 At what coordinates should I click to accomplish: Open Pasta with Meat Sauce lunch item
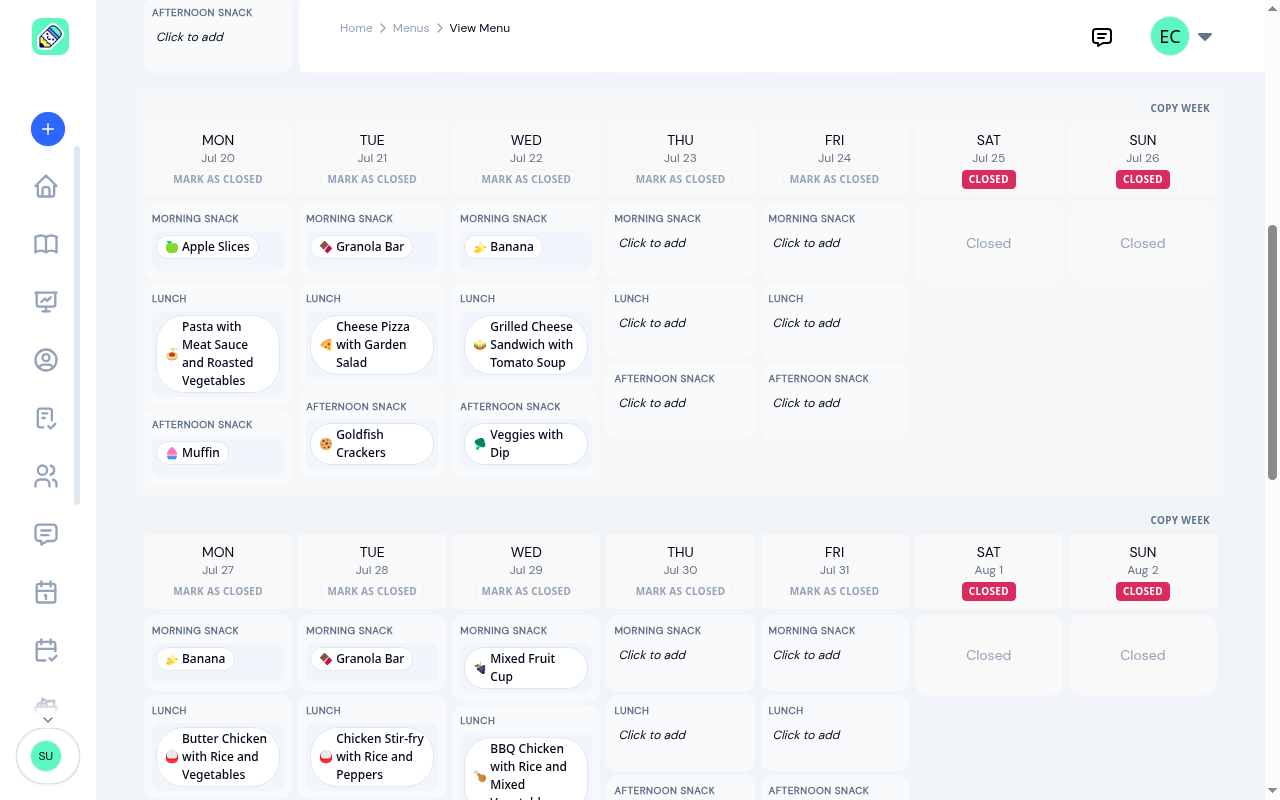pos(218,354)
